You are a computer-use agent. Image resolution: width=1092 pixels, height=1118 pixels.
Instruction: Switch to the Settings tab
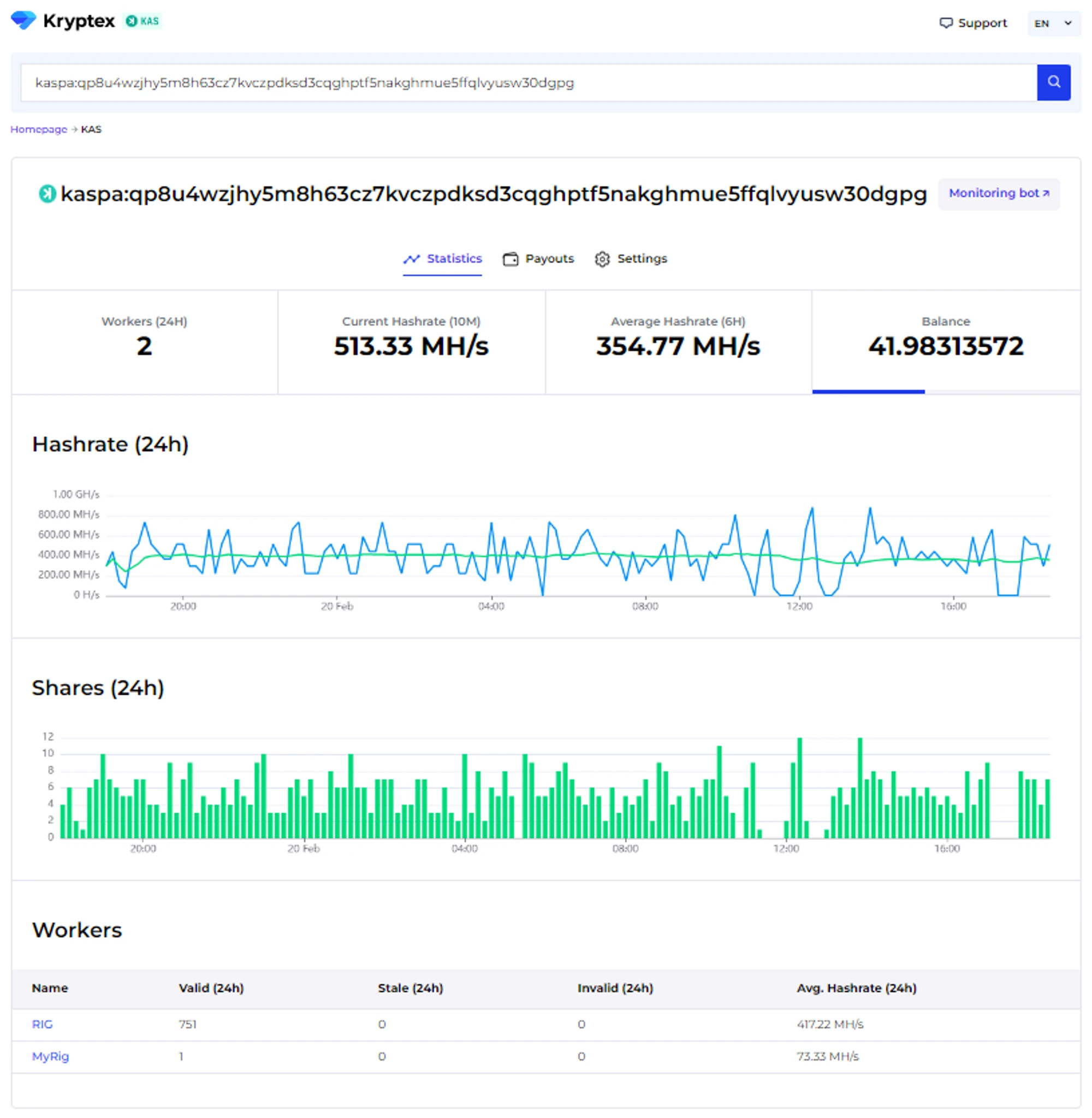click(641, 259)
